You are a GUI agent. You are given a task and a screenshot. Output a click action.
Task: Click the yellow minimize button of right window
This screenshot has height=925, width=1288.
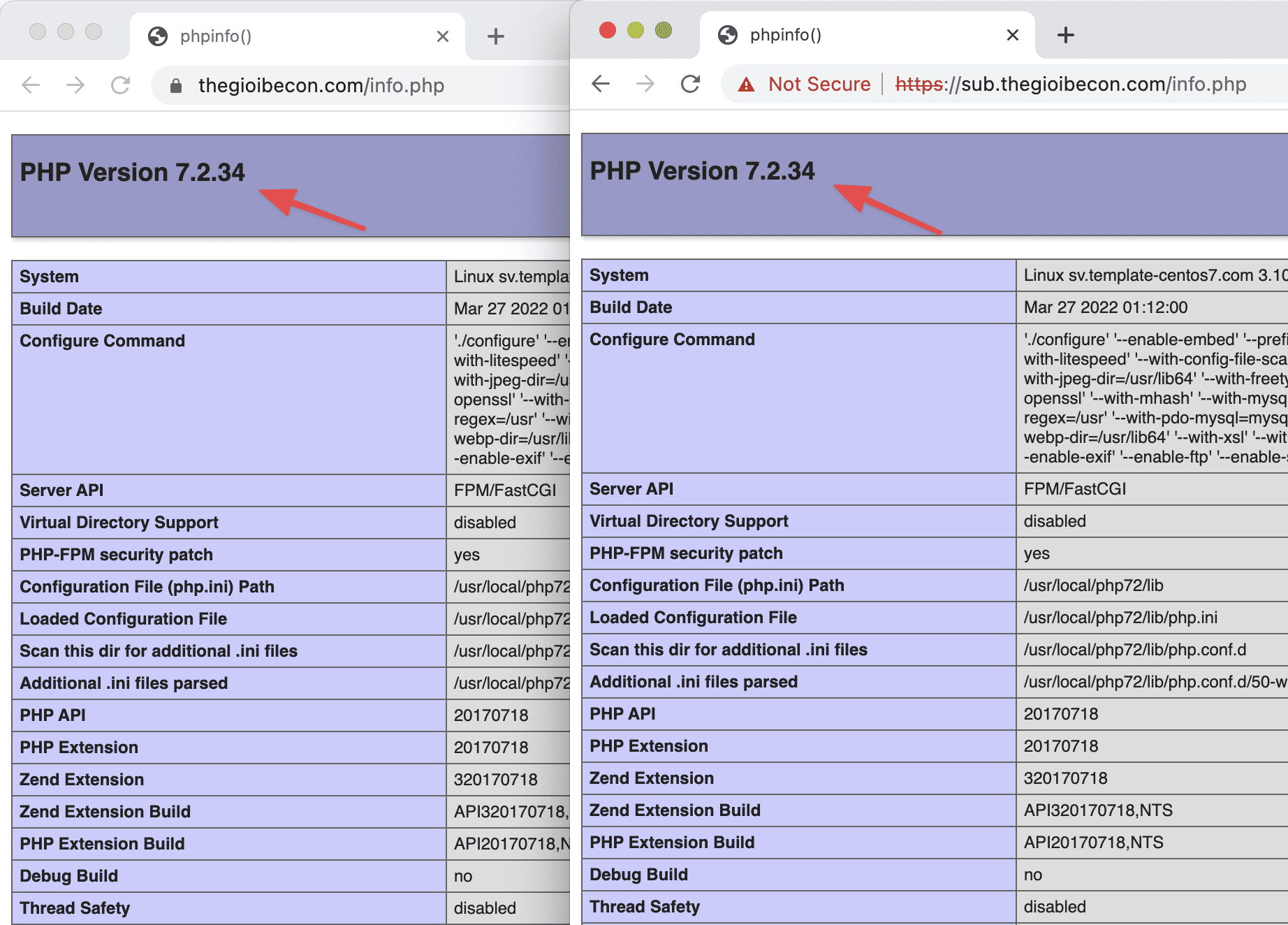point(636,30)
